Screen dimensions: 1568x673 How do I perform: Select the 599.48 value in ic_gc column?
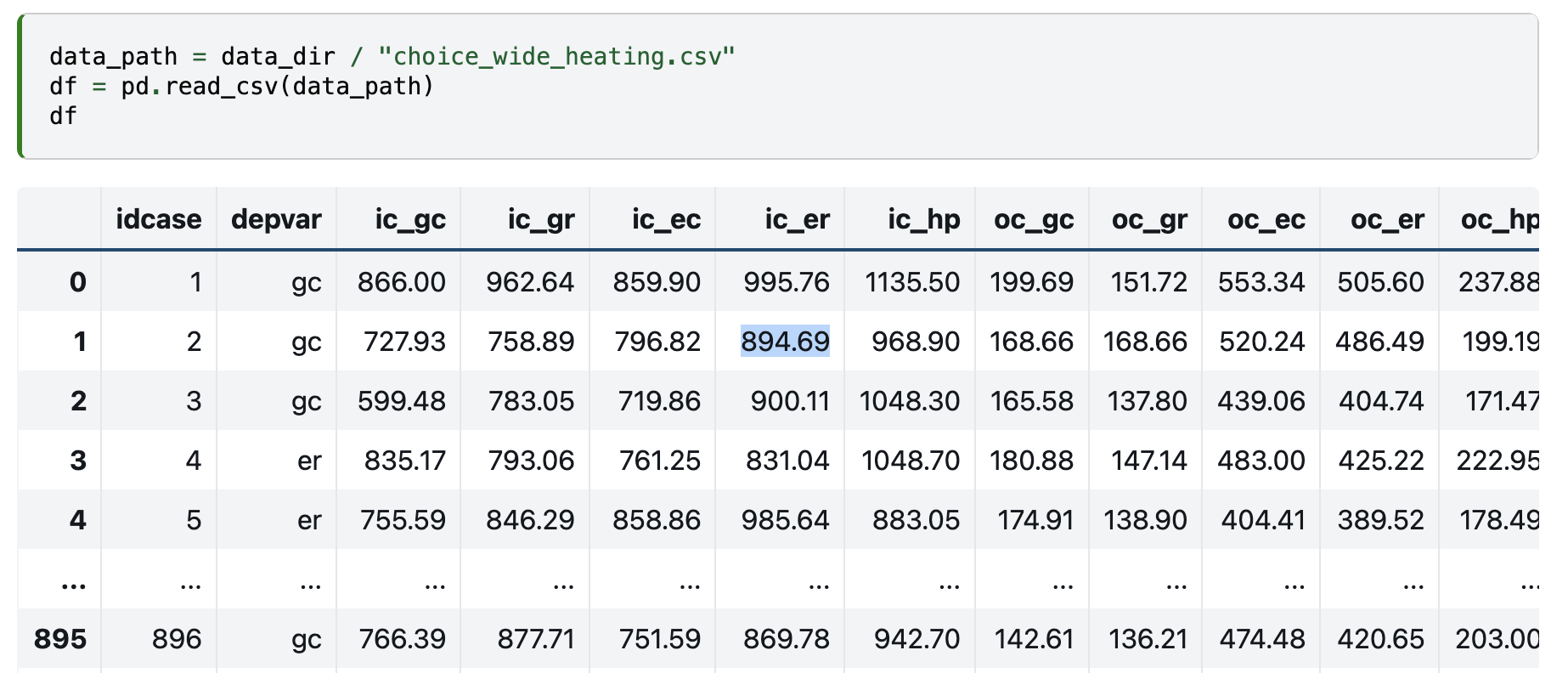(x=402, y=401)
